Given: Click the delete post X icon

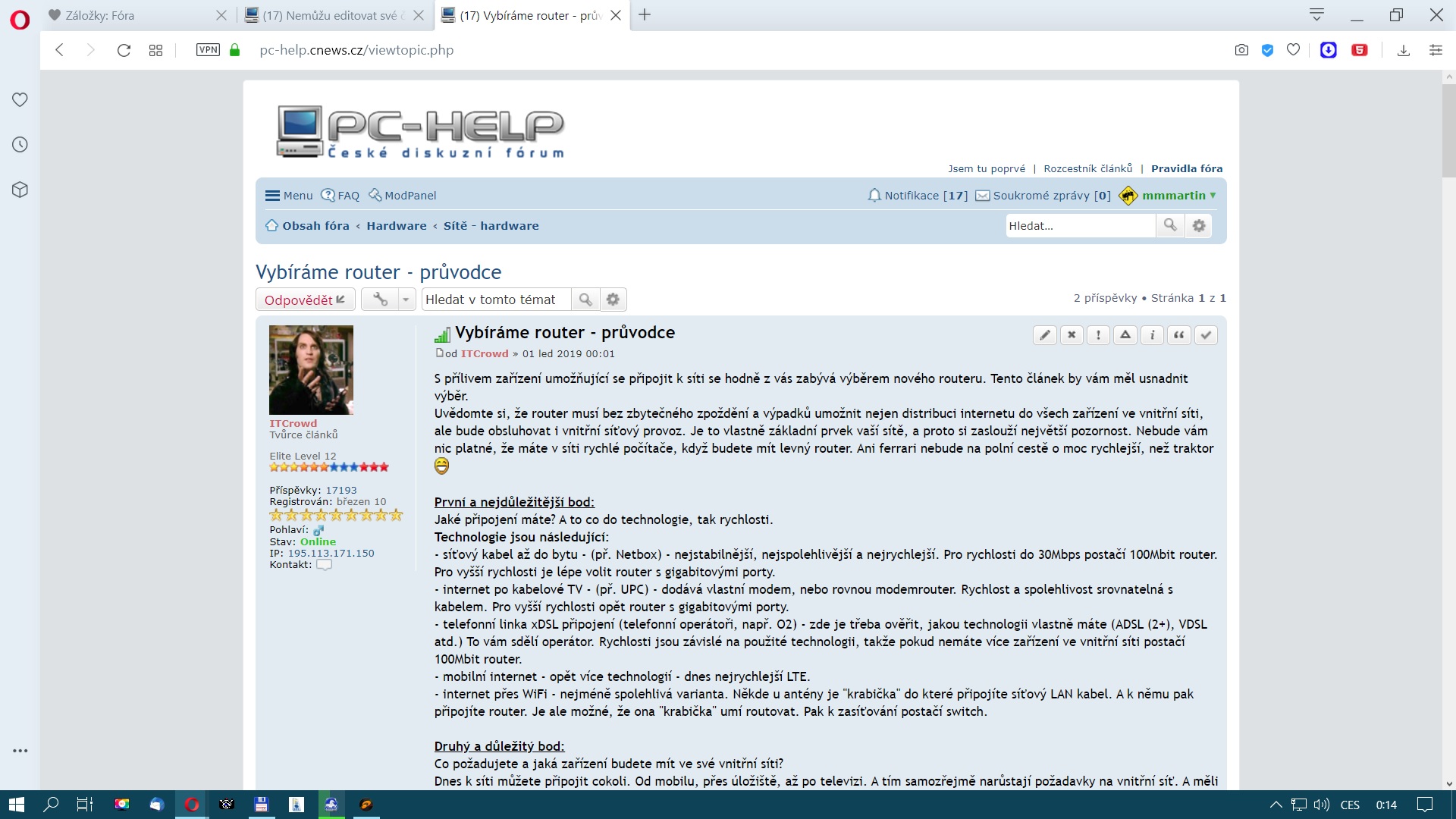Looking at the screenshot, I should (1071, 335).
